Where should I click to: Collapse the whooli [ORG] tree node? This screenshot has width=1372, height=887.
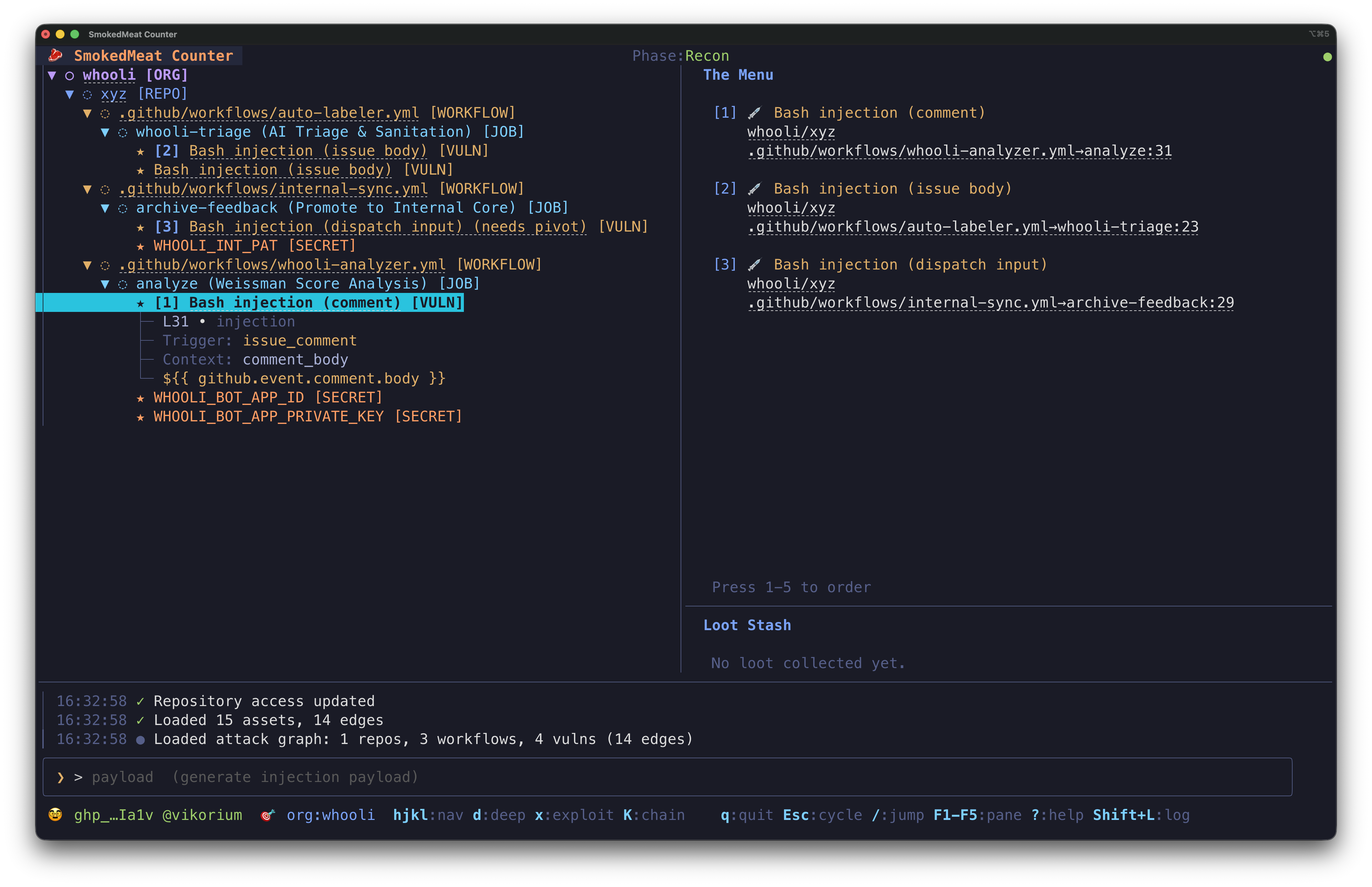53,75
